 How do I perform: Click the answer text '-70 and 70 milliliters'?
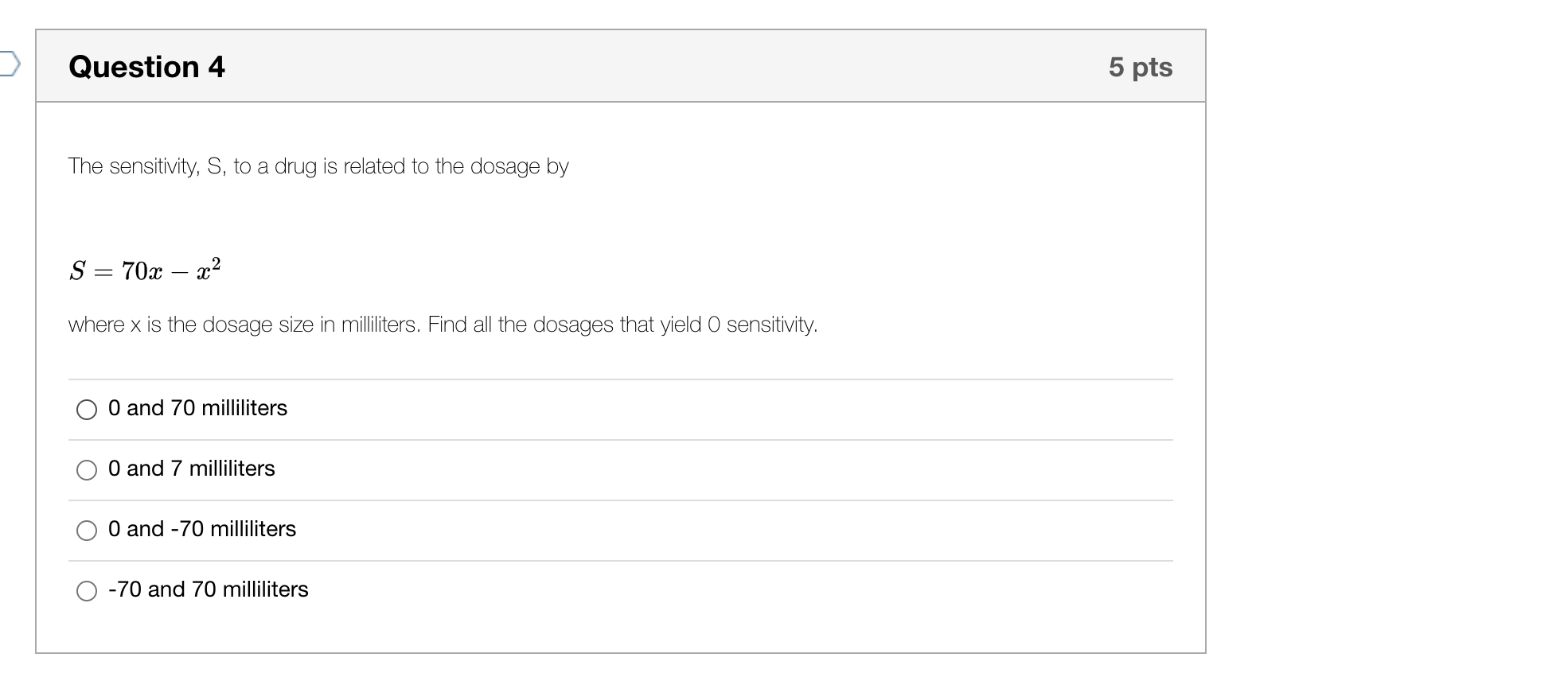point(208,589)
